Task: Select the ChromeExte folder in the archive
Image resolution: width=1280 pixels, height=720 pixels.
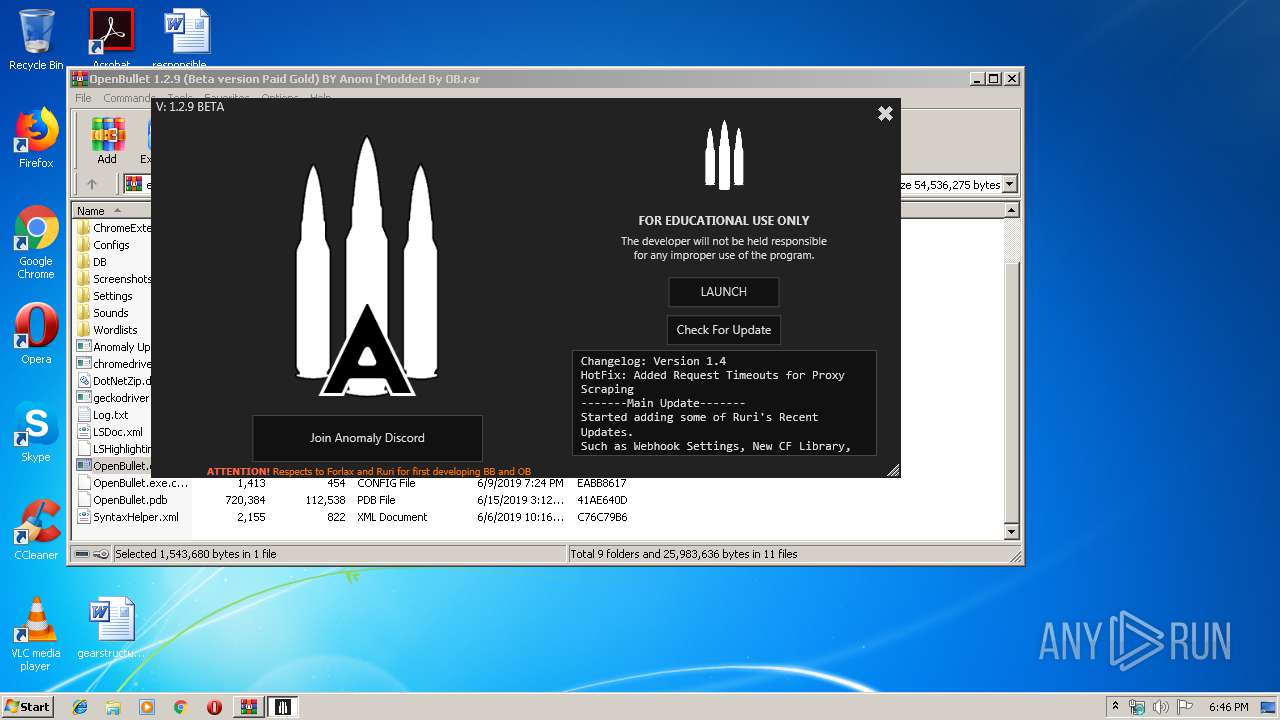Action: click(x=113, y=228)
